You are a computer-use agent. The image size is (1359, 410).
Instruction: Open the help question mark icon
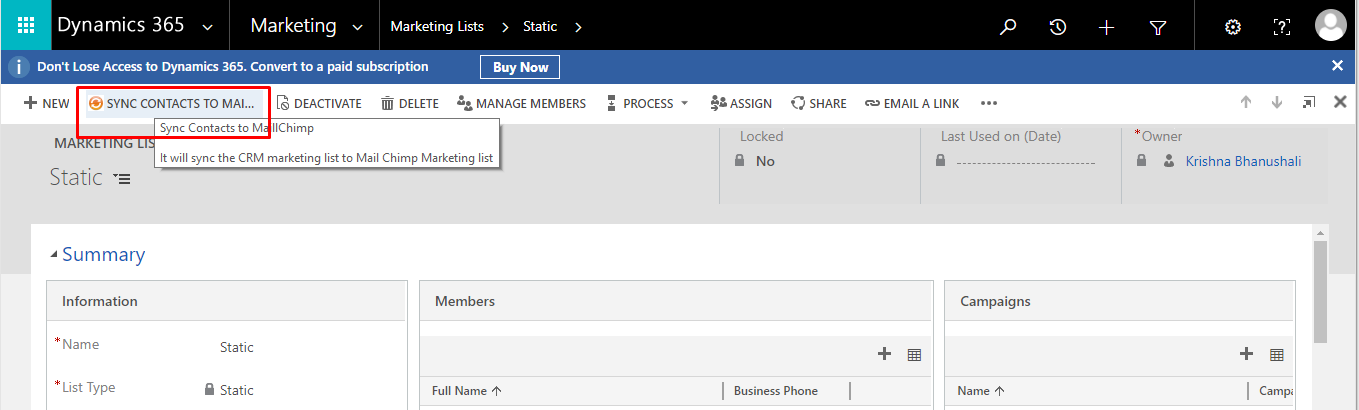1281,27
